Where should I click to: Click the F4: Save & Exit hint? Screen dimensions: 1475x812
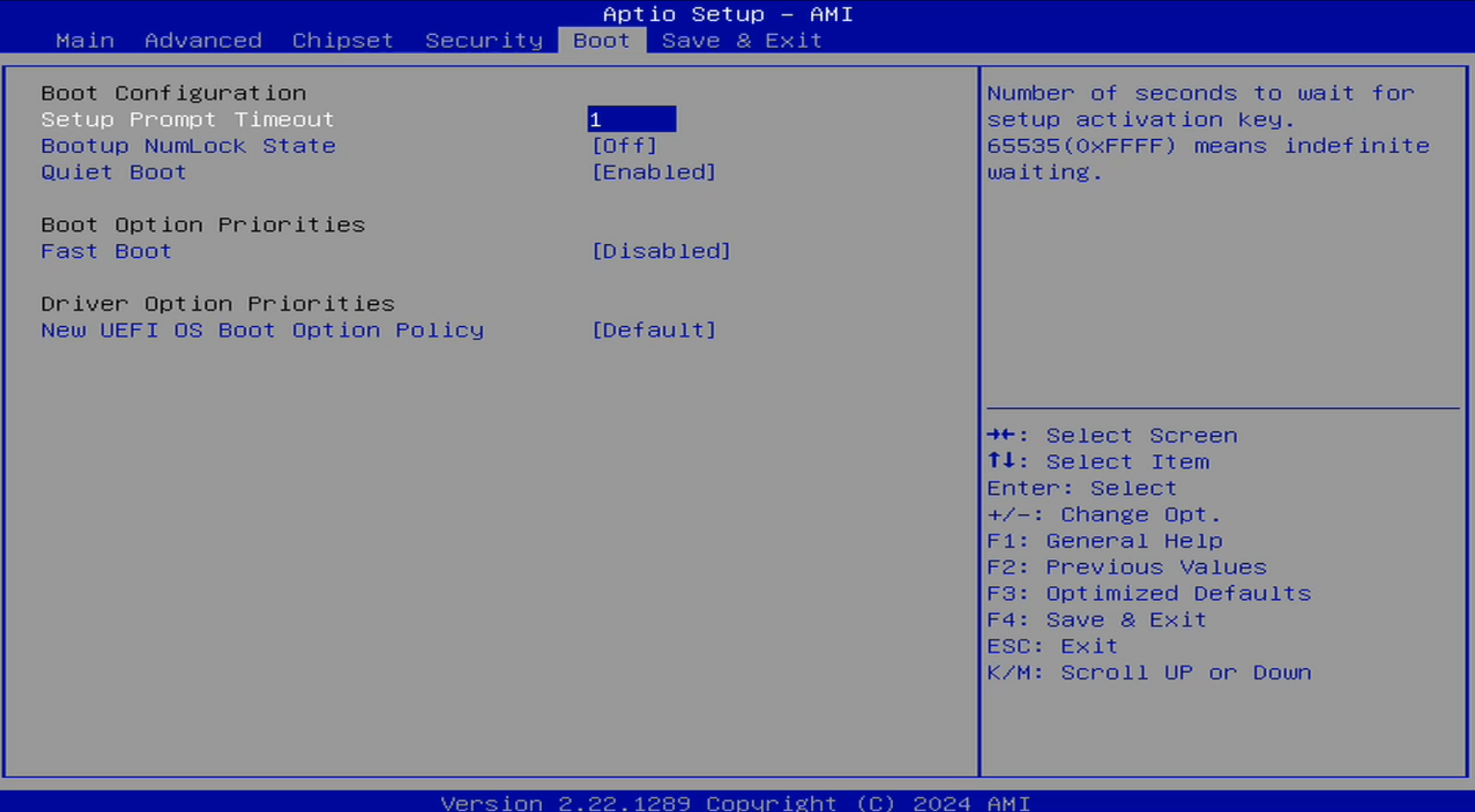pyautogui.click(x=1096, y=620)
